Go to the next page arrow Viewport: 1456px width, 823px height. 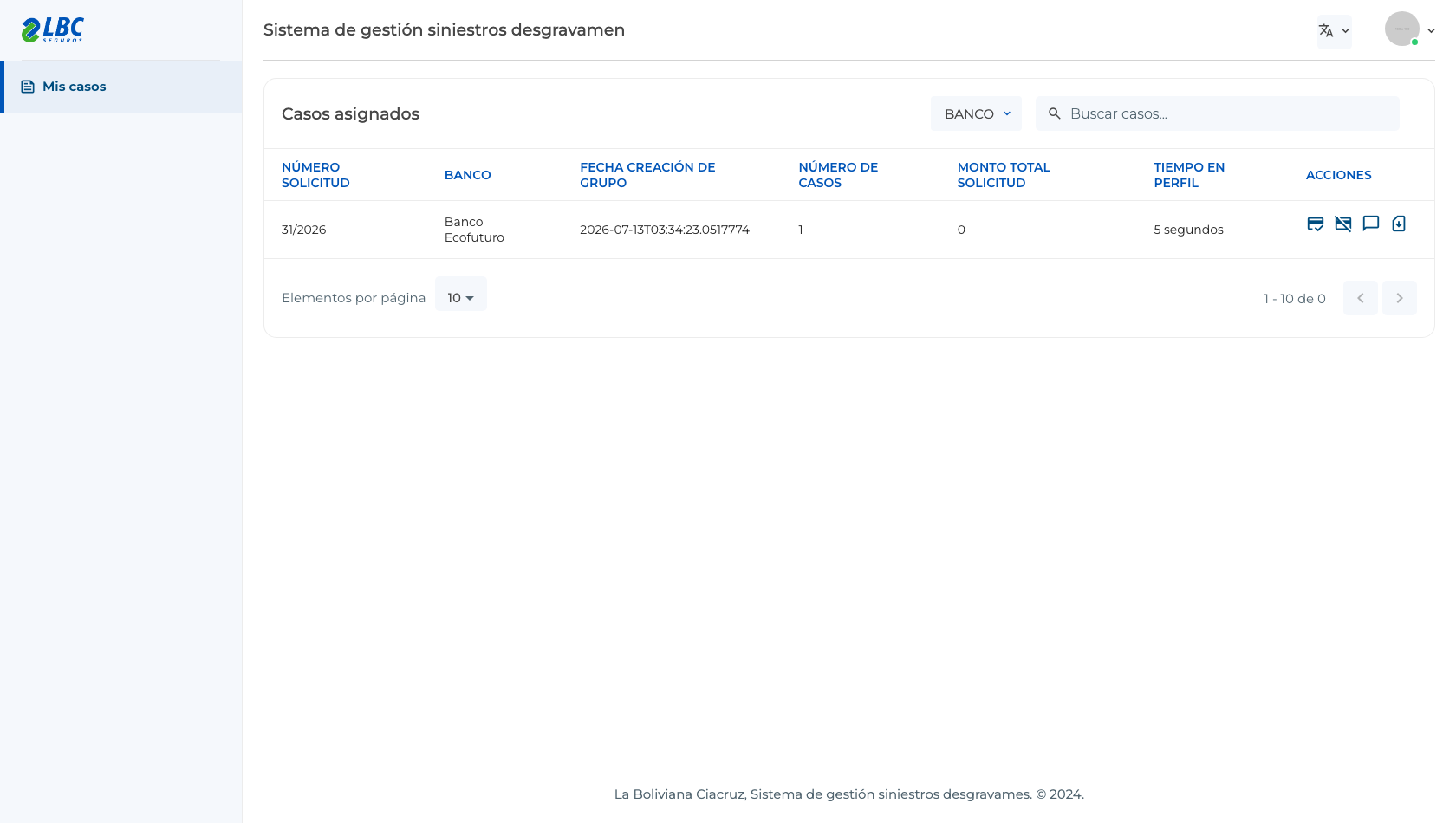(x=1399, y=298)
